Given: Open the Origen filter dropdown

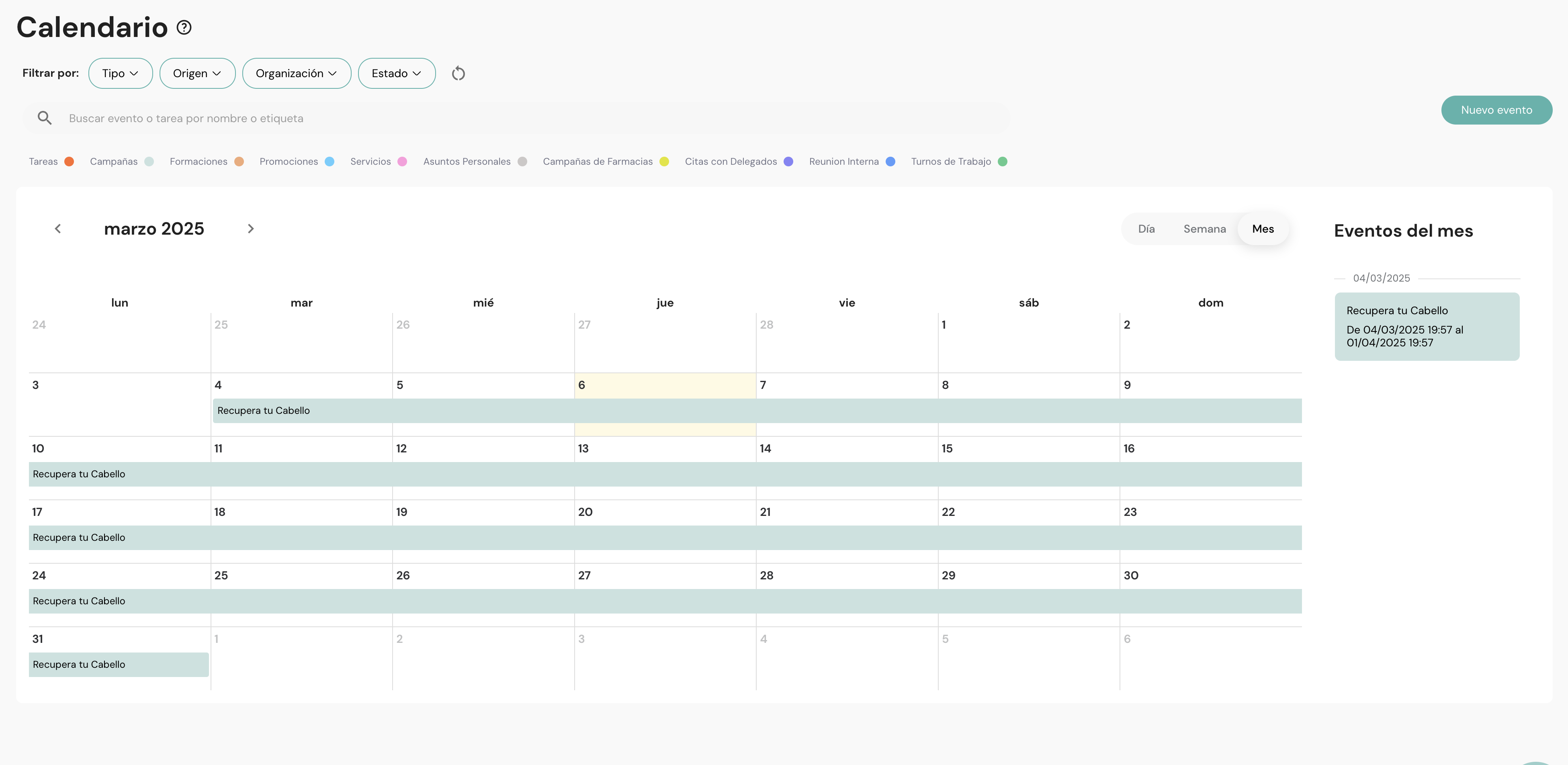Looking at the screenshot, I should click(197, 74).
